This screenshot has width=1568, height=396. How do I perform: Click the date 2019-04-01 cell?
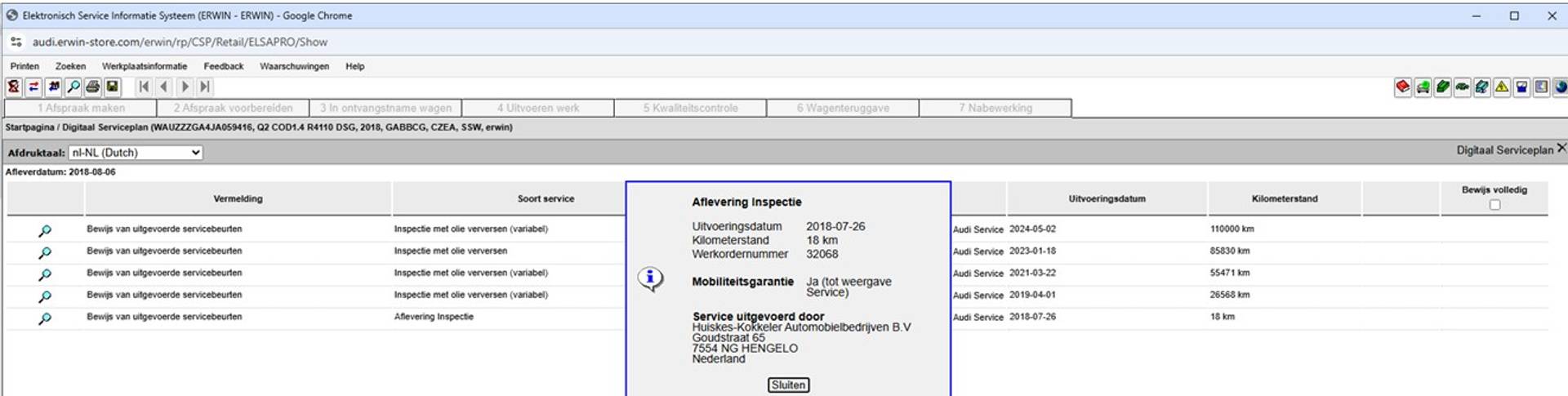[x=1032, y=295]
